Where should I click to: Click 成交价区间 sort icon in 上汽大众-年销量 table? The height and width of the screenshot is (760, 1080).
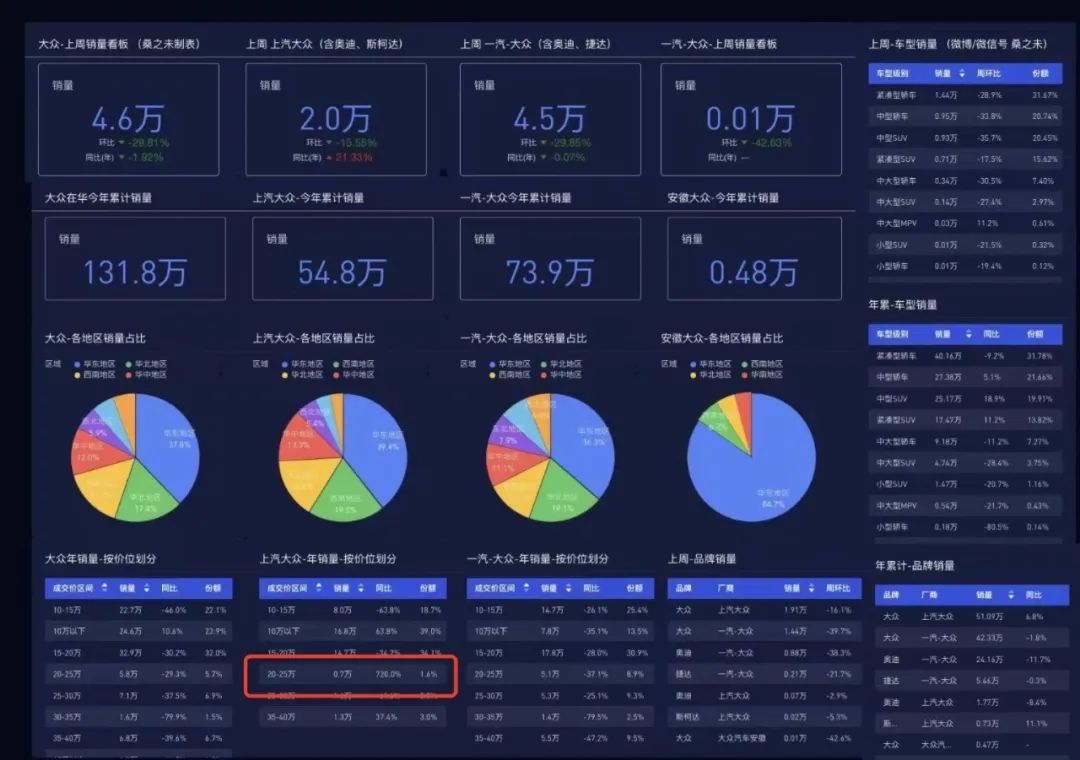[319, 588]
